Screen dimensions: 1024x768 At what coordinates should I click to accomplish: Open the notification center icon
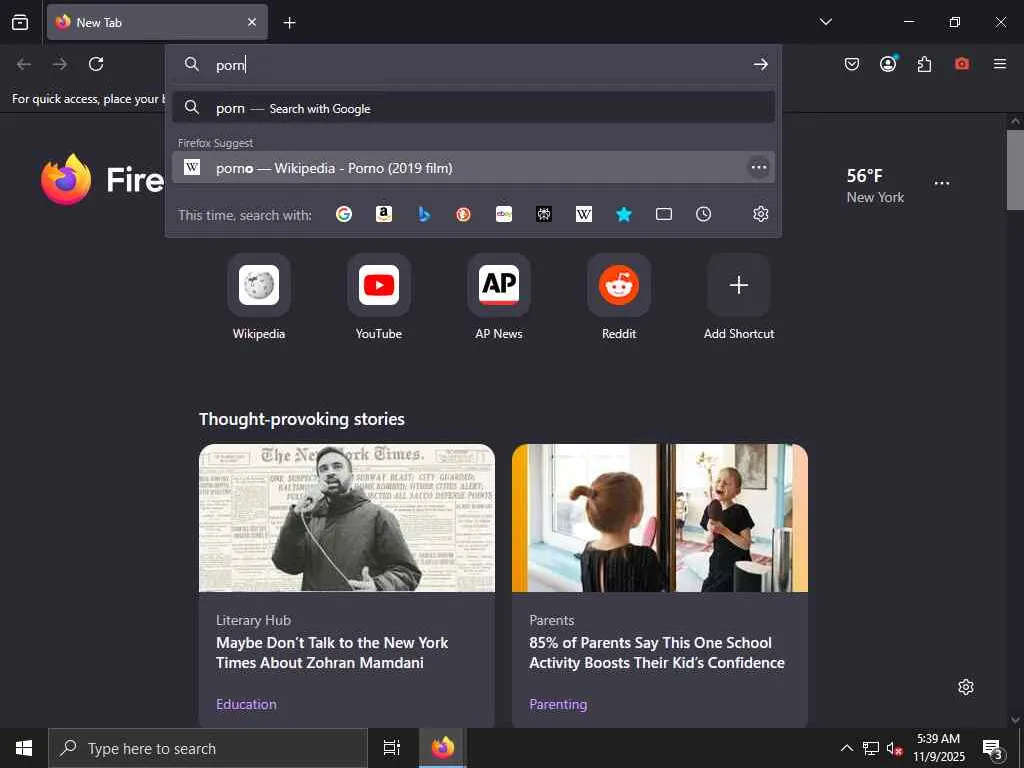tap(993, 749)
